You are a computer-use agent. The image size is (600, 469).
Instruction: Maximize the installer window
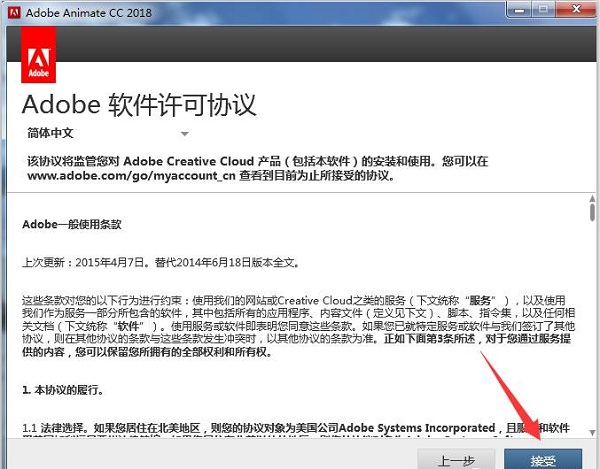click(x=541, y=9)
